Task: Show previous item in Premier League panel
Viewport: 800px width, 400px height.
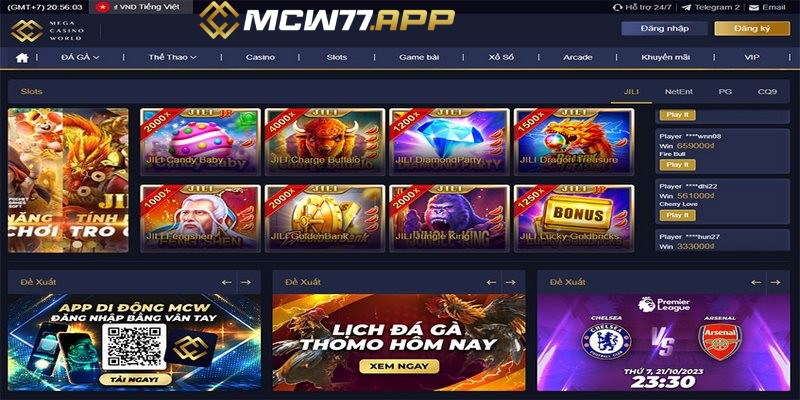Action: pos(756,282)
